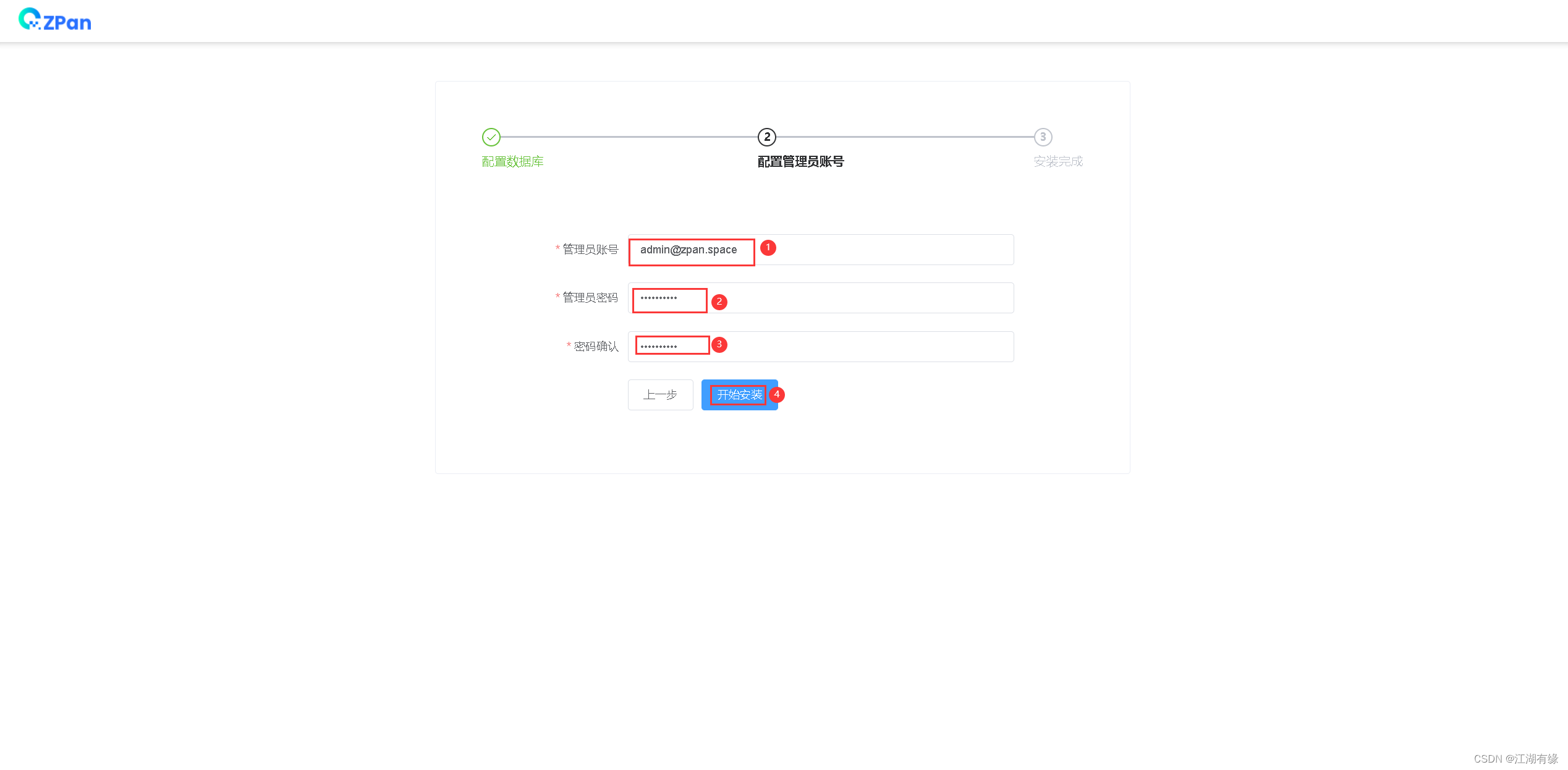
Task: Focus the 管理员账号 email input field
Action: 821,250
